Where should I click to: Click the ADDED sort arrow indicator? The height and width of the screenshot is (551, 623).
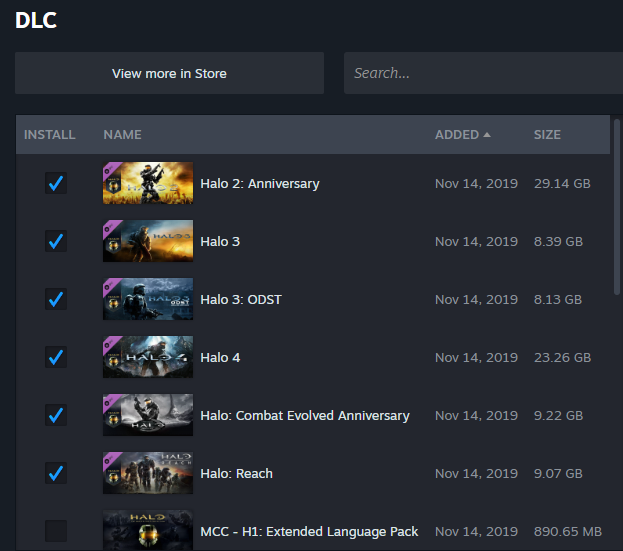pos(487,135)
